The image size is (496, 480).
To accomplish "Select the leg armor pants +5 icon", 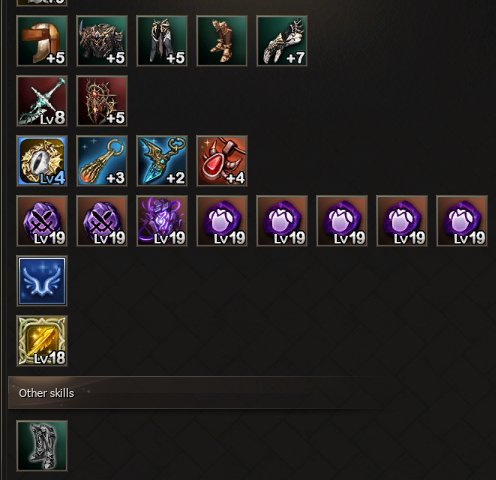I will 162,41.
